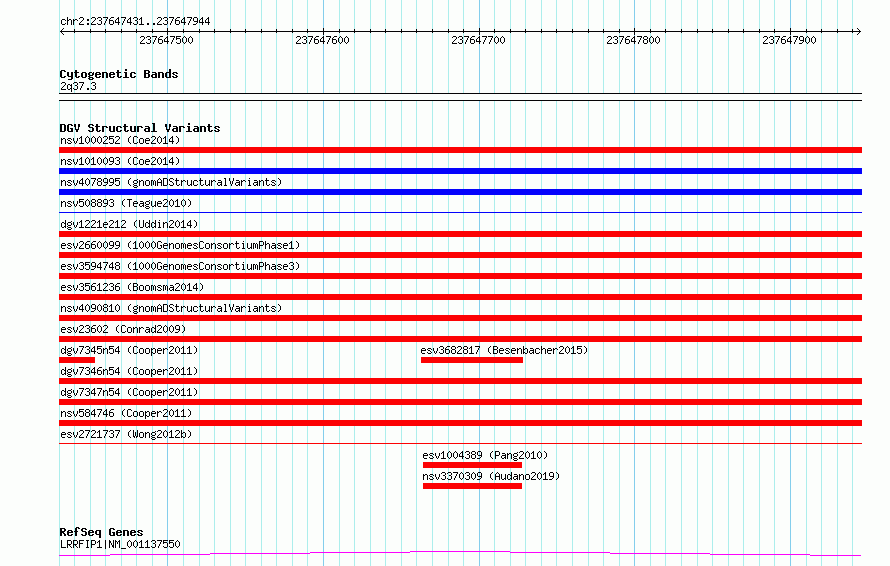
Task: Click the short red dgv7345n54 bar
Action: click(77, 360)
